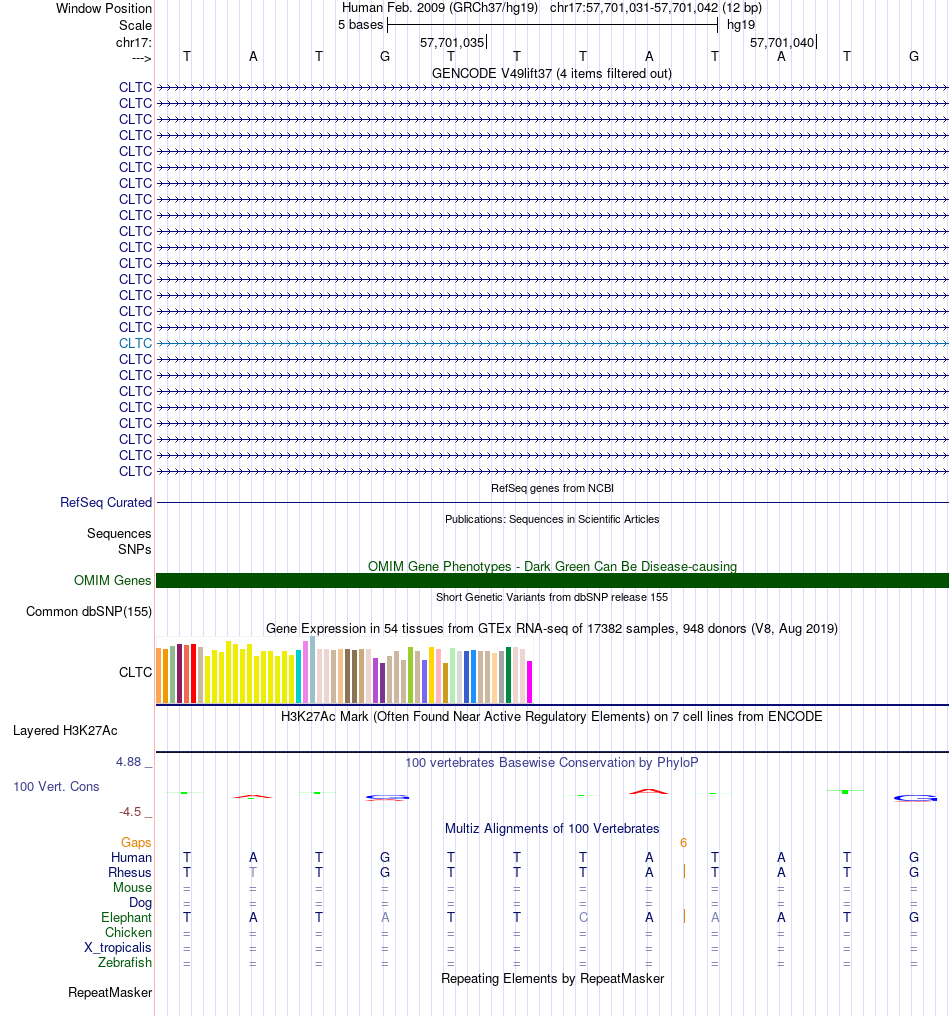Click the RepeatMasker track label
Image resolution: width=950 pixels, height=1016 pixels.
pyautogui.click(x=110, y=993)
